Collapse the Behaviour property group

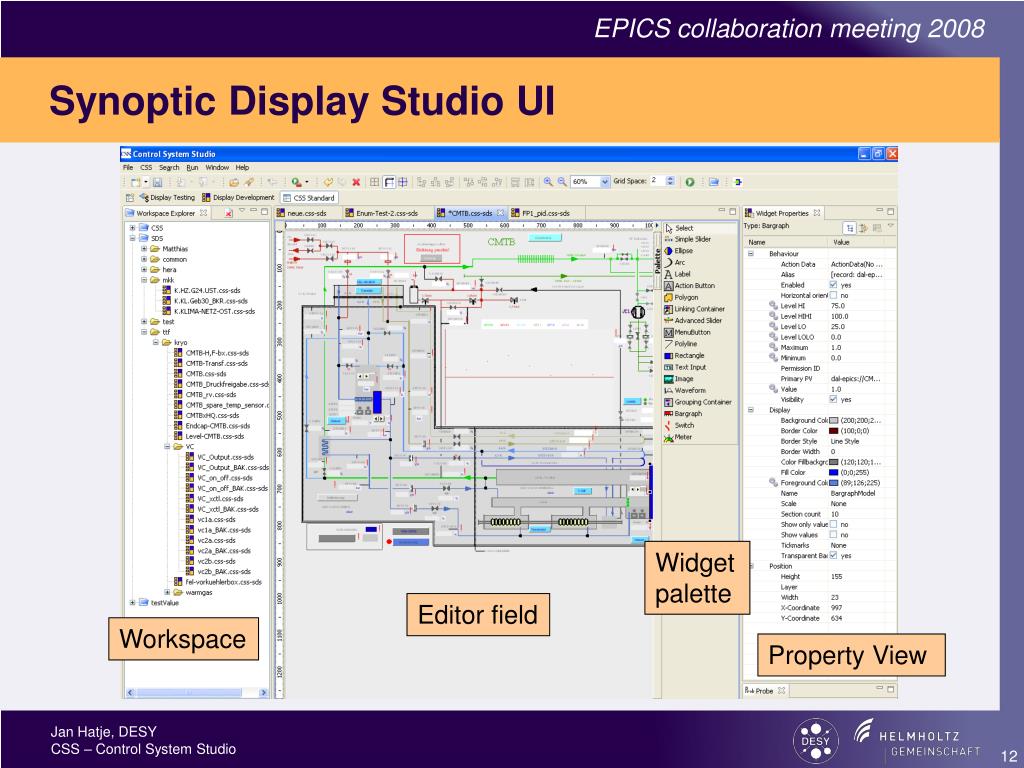click(x=751, y=254)
